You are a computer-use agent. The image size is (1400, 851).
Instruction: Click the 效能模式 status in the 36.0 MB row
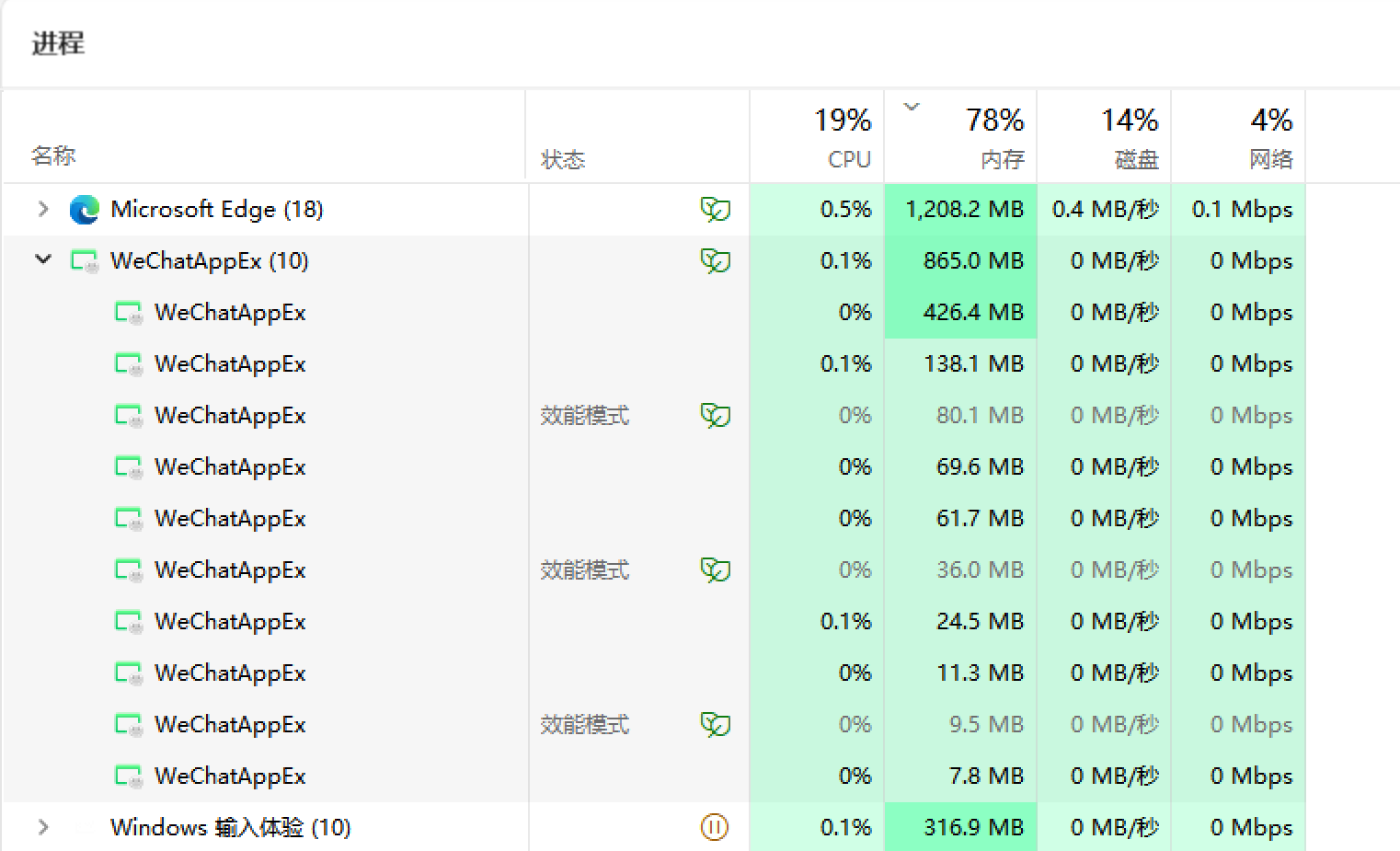click(x=585, y=570)
